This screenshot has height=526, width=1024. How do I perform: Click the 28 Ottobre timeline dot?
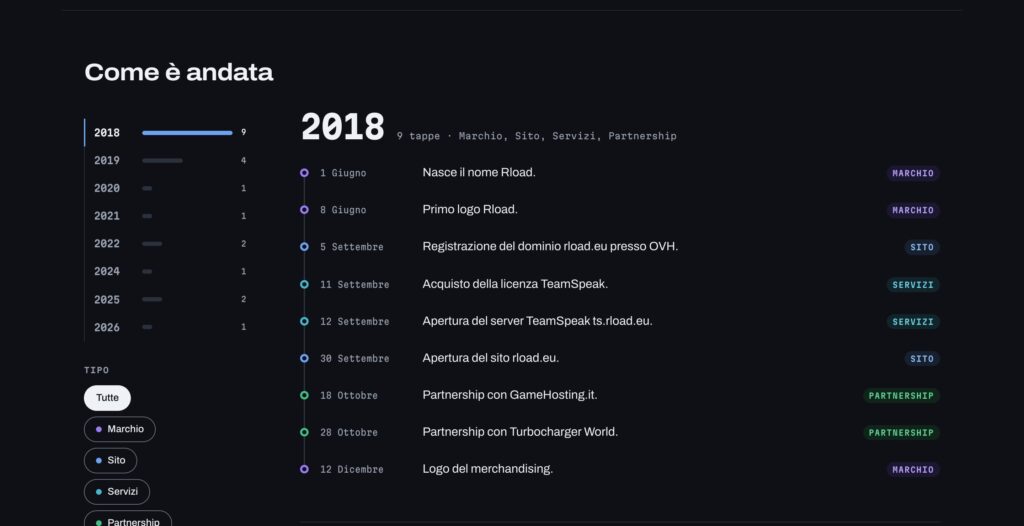tap(304, 433)
